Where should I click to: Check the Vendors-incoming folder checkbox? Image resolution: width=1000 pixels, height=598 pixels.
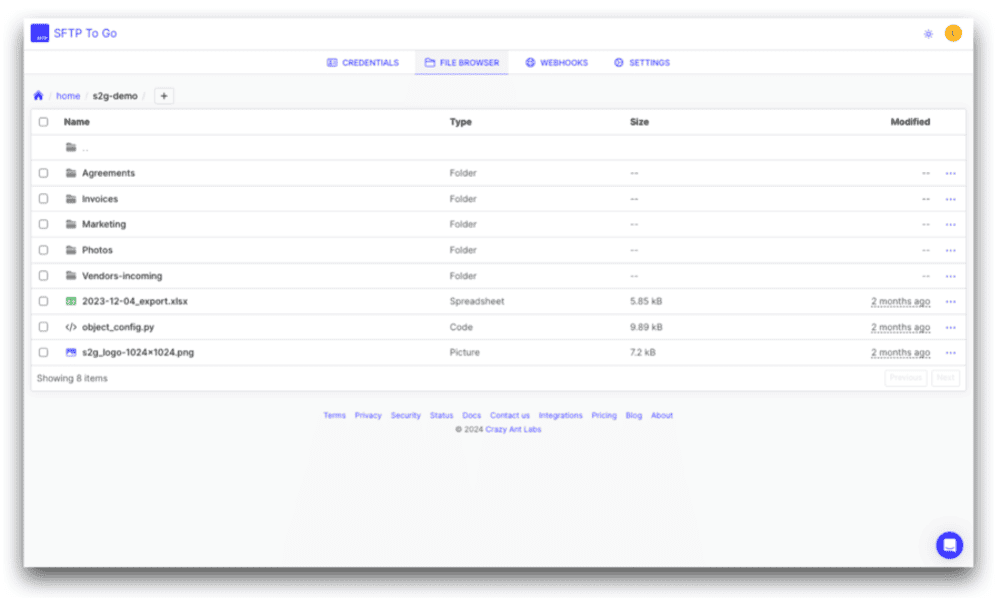(x=43, y=275)
